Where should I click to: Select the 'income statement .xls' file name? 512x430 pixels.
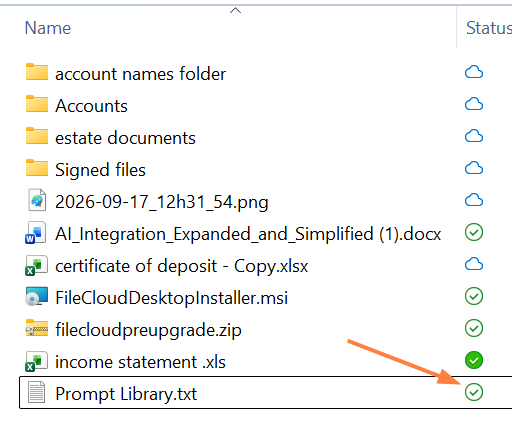point(140,362)
